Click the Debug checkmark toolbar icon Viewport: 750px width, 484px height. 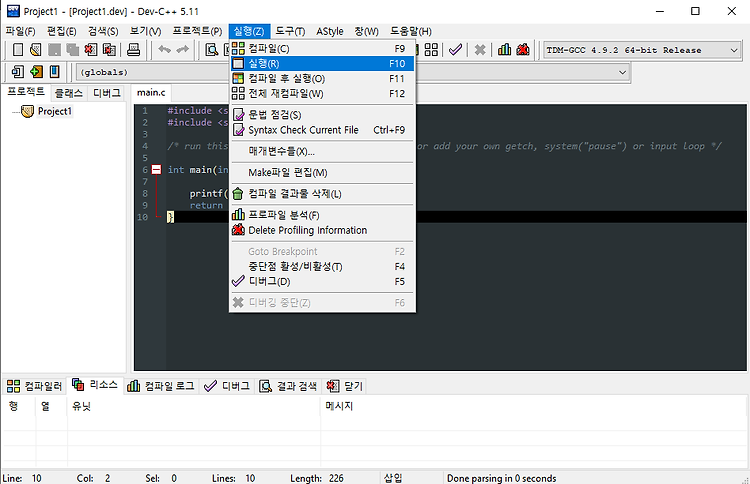[455, 49]
